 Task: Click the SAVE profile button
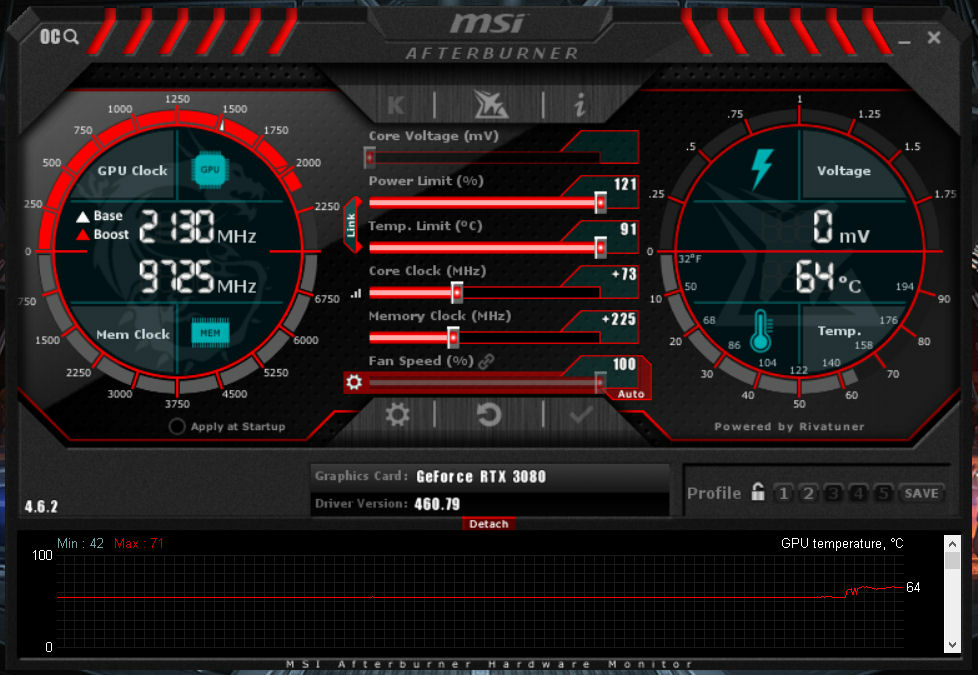[921, 493]
